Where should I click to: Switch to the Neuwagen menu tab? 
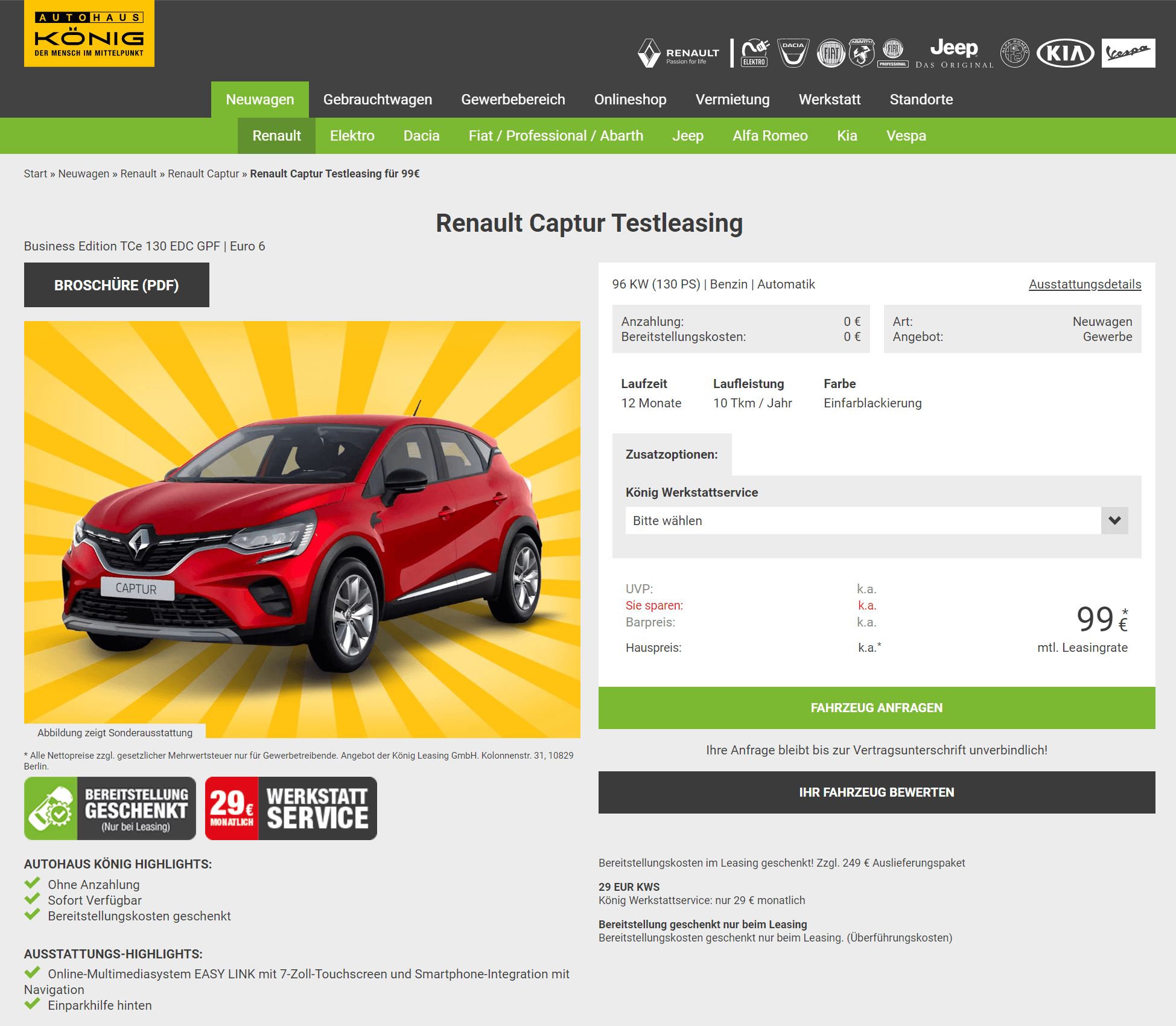click(260, 100)
